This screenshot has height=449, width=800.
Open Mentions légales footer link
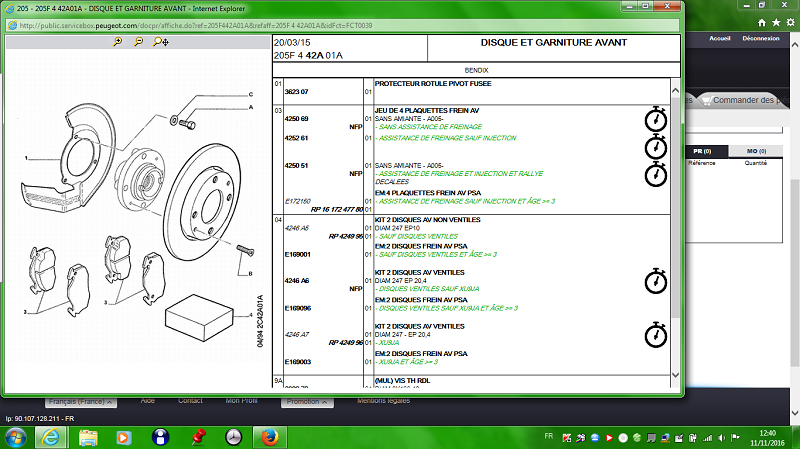(384, 401)
